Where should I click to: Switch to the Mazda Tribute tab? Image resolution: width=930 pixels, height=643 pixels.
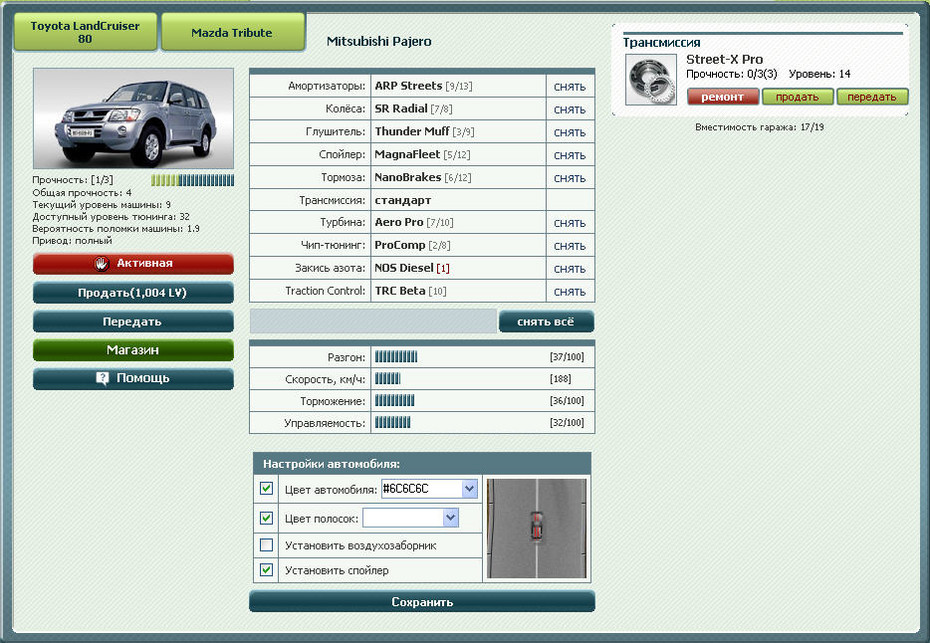[232, 33]
